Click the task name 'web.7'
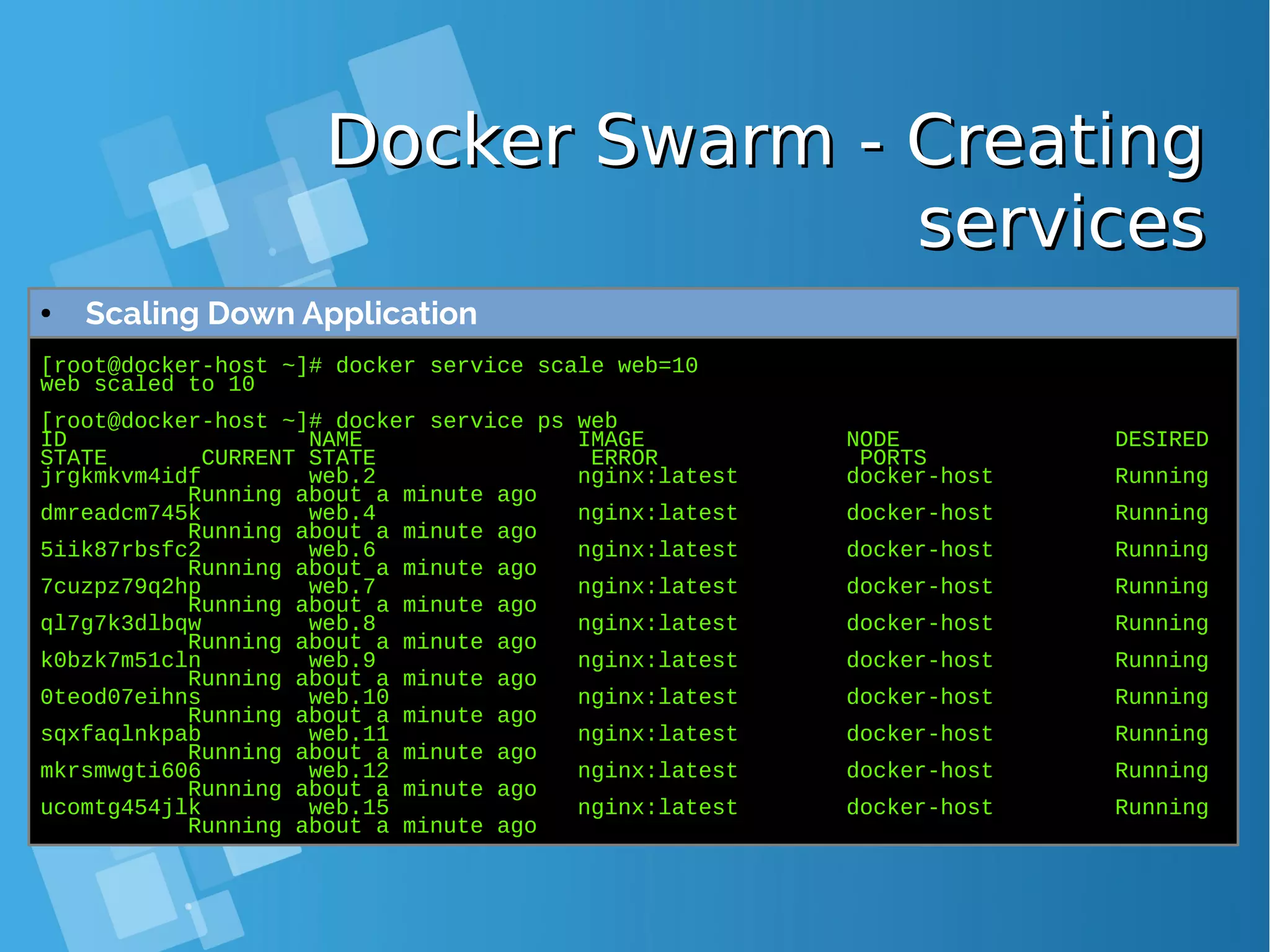Image resolution: width=1270 pixels, height=952 pixels. coord(342,587)
